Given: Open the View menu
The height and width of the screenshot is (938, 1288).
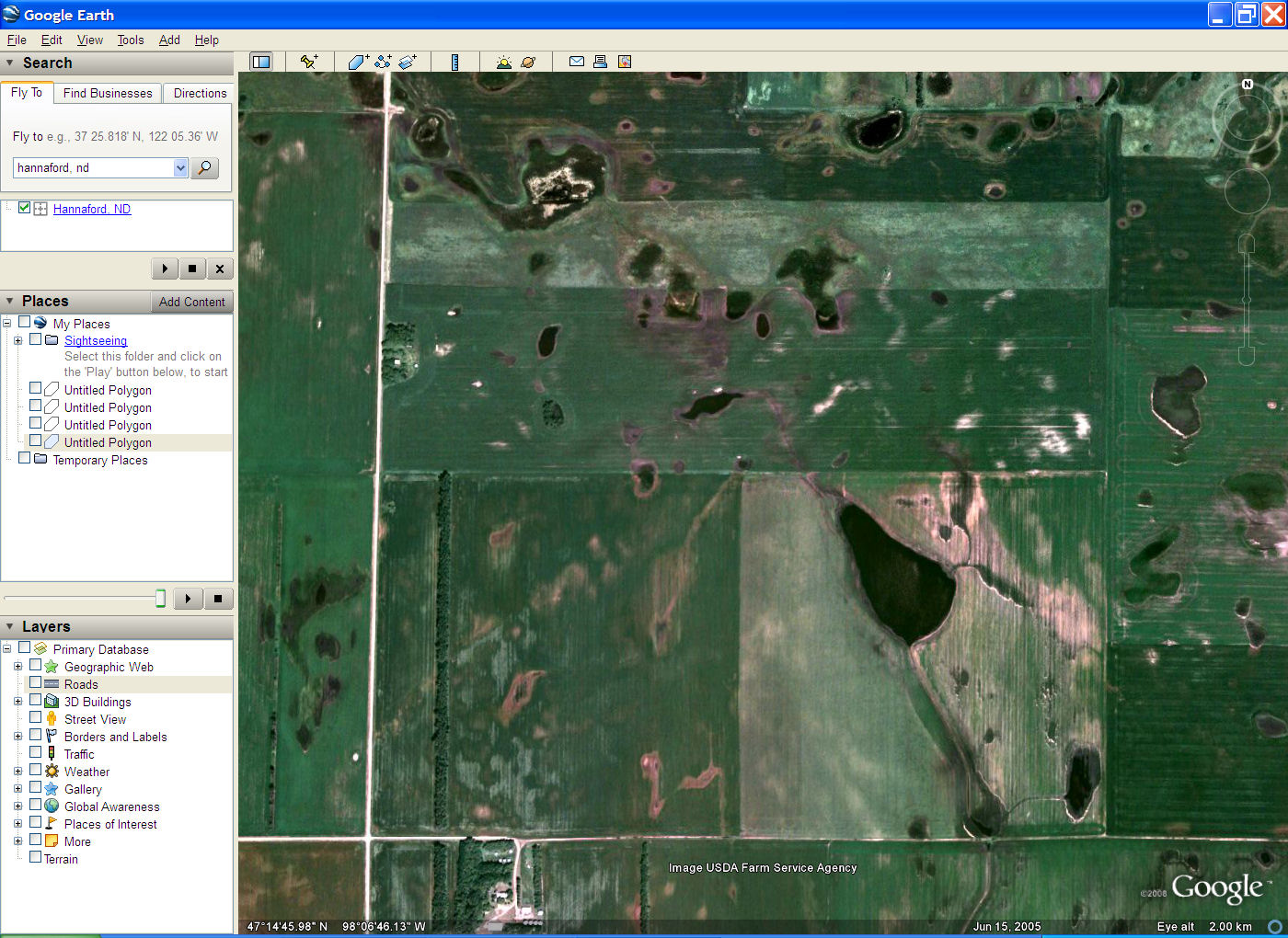Looking at the screenshot, I should pos(90,40).
